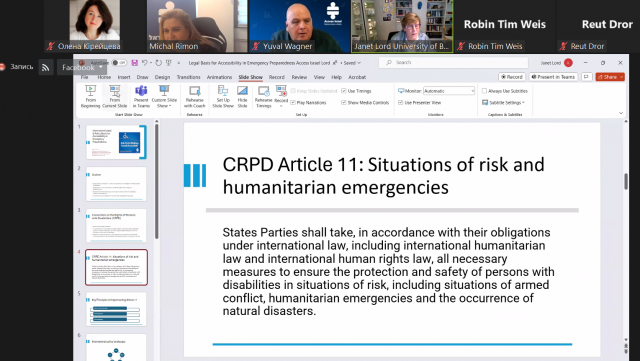Enable Always Use Subtitles checkbox
This screenshot has width=640, height=361.
pyautogui.click(x=484, y=91)
